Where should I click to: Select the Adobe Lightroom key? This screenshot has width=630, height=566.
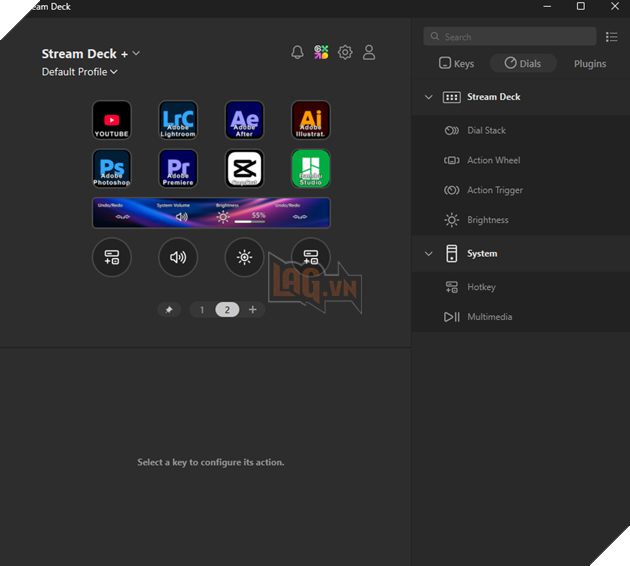[x=178, y=120]
